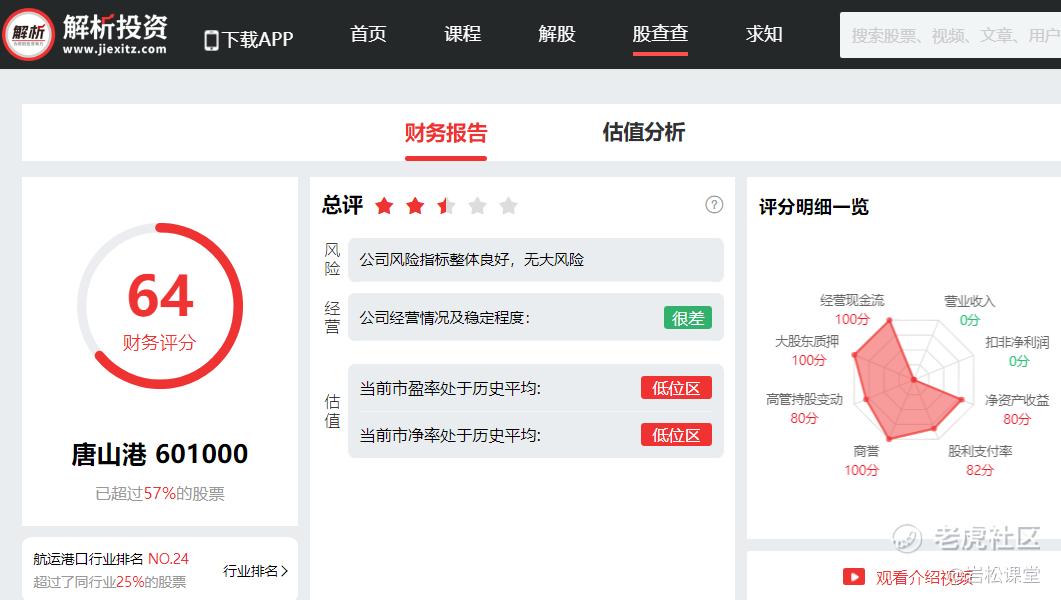Click 商誉 100分 radar label
Viewport: 1061px width, 600px height.
[x=861, y=461]
